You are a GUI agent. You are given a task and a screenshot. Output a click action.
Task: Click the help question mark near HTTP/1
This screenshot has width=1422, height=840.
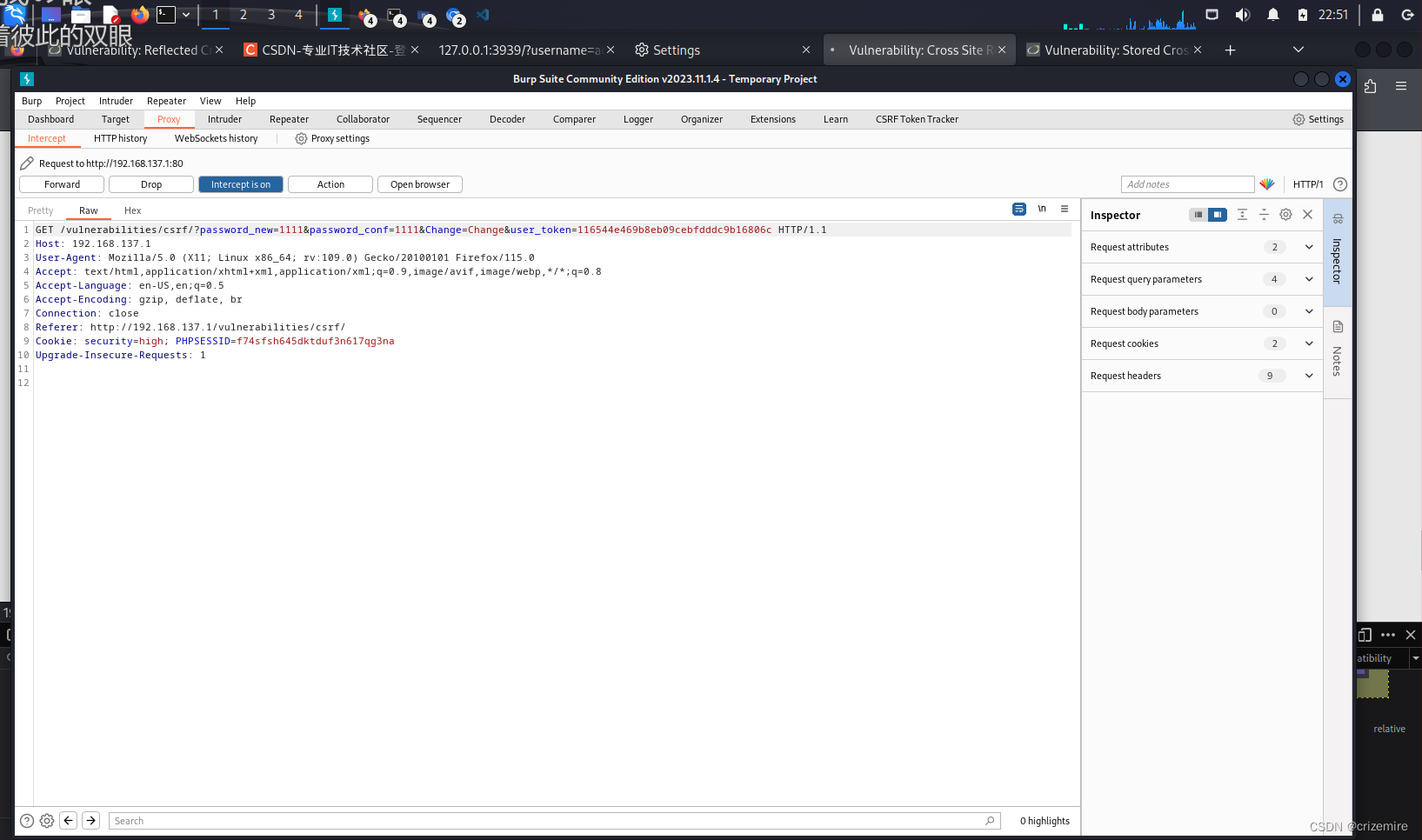tap(1339, 184)
